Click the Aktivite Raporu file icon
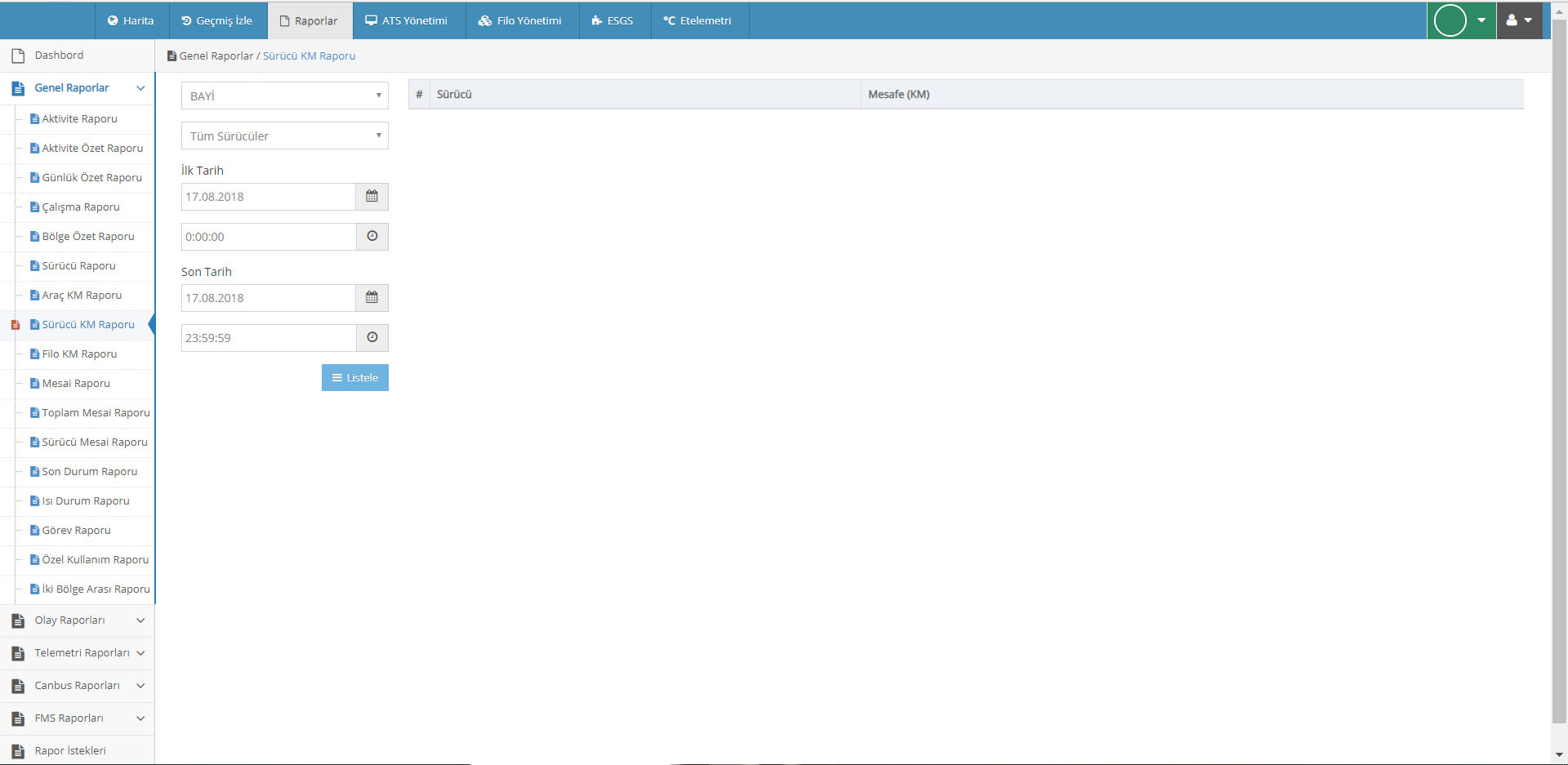This screenshot has height=765, width=1568. [35, 119]
